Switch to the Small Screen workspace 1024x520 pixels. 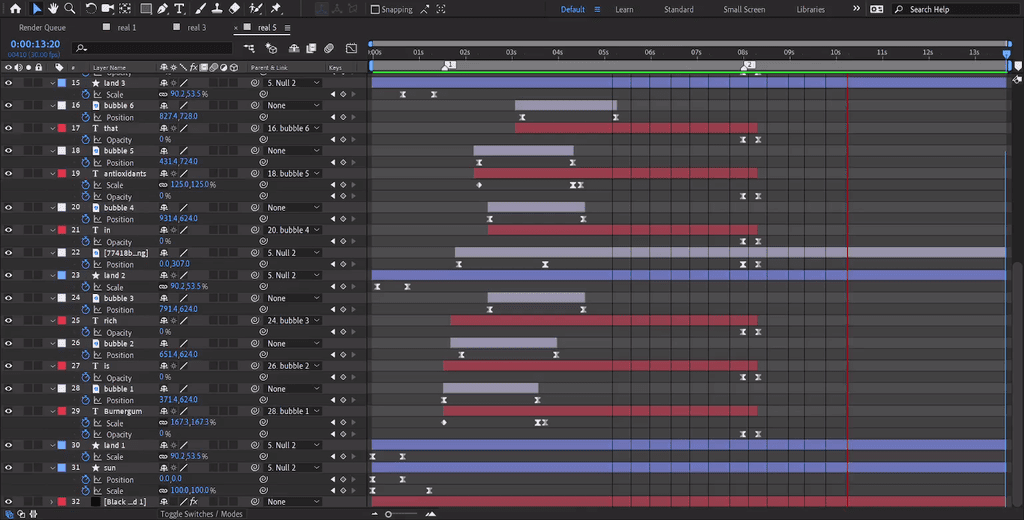point(744,10)
